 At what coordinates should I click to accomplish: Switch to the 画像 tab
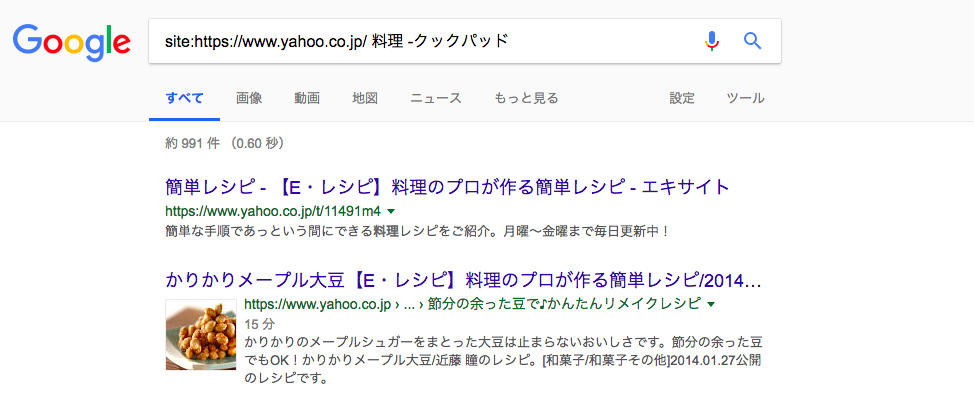[x=249, y=98]
